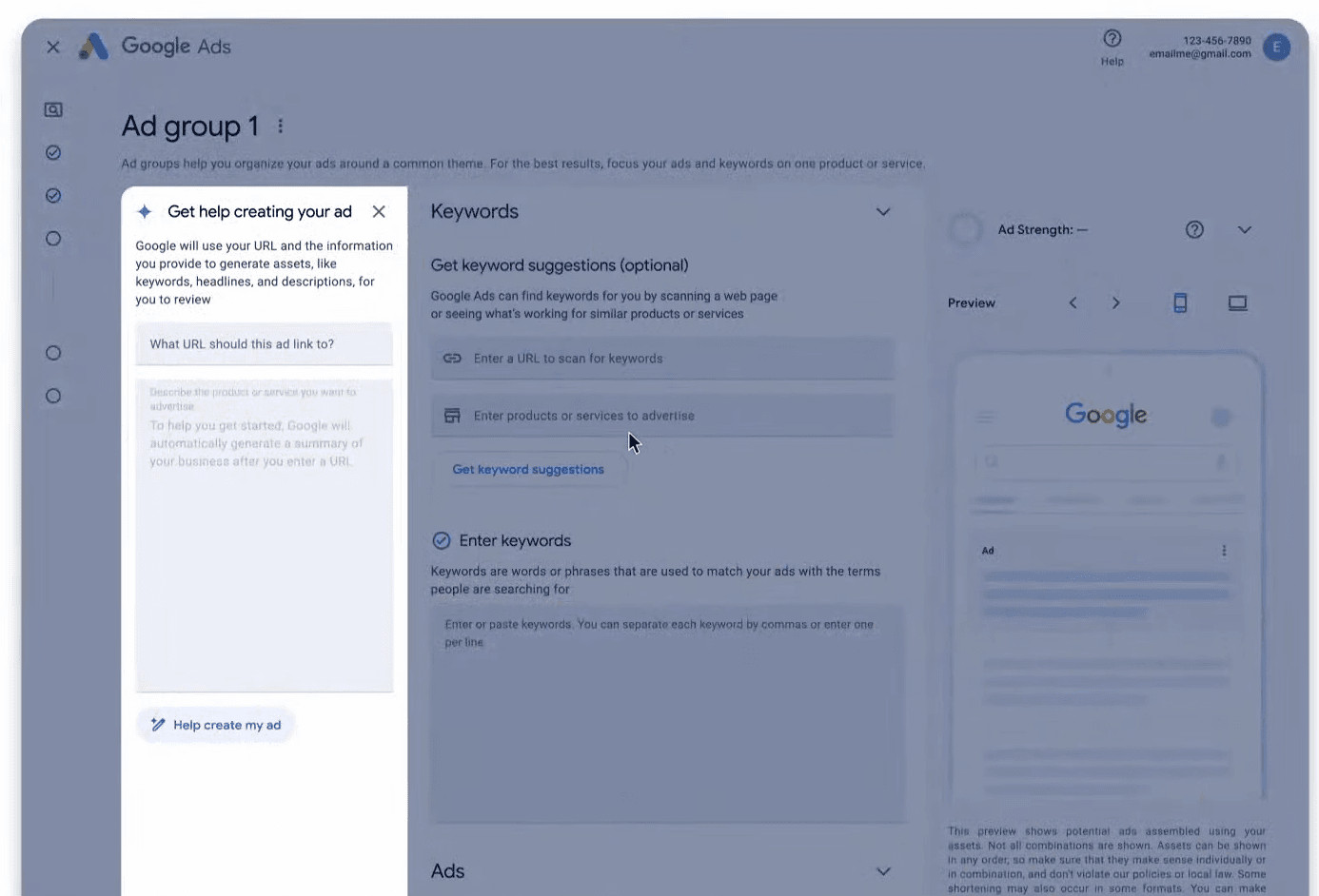Select the second completed step in sidebar
The image size is (1319, 896).
pyautogui.click(x=53, y=152)
